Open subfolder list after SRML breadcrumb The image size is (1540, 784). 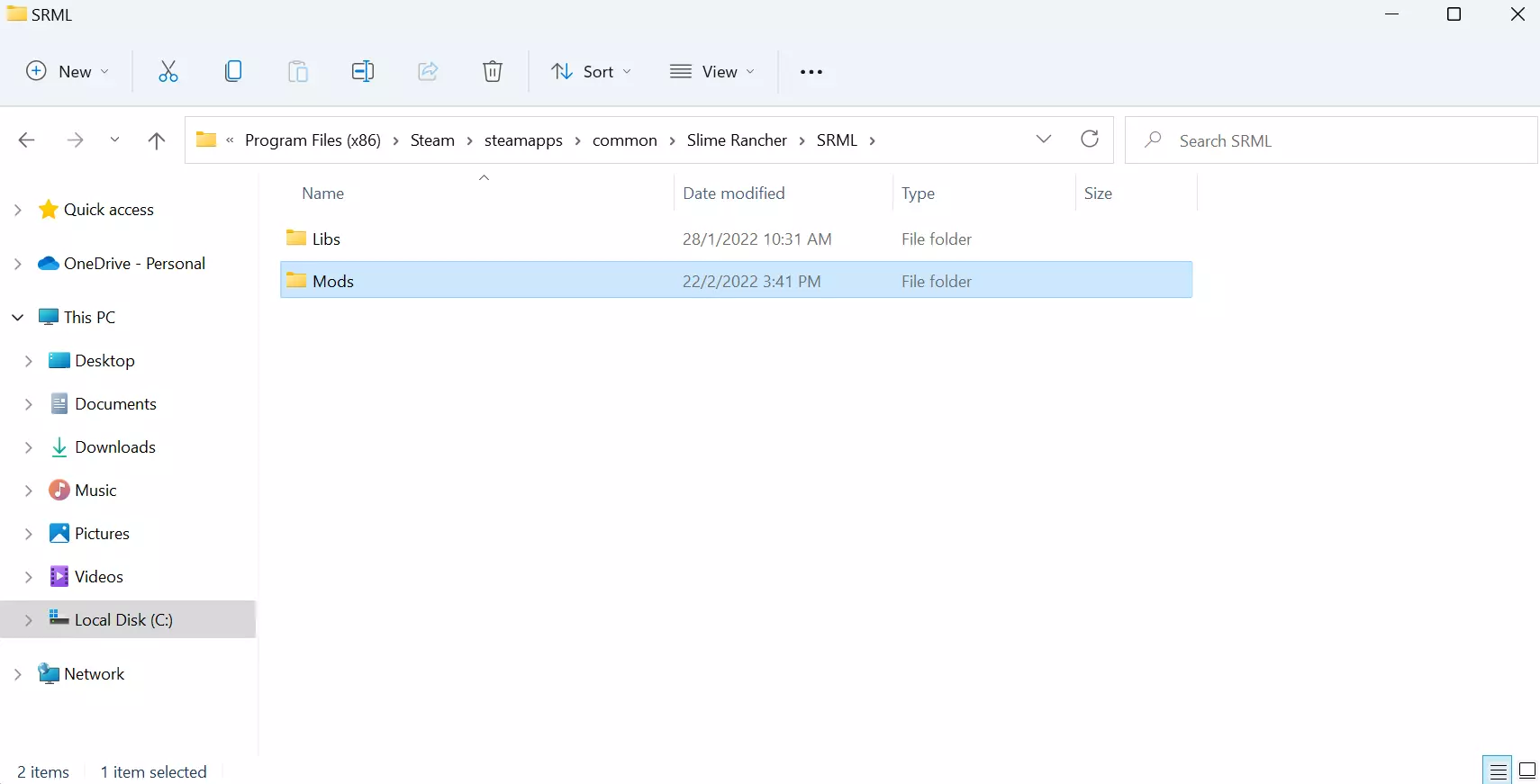click(x=872, y=140)
